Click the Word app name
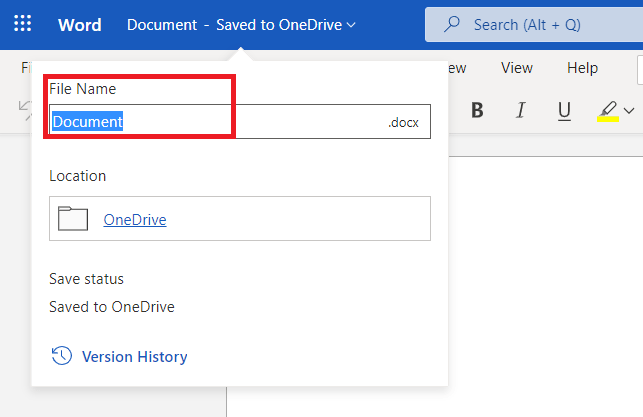Viewport: 643px width, 417px height. point(80,25)
